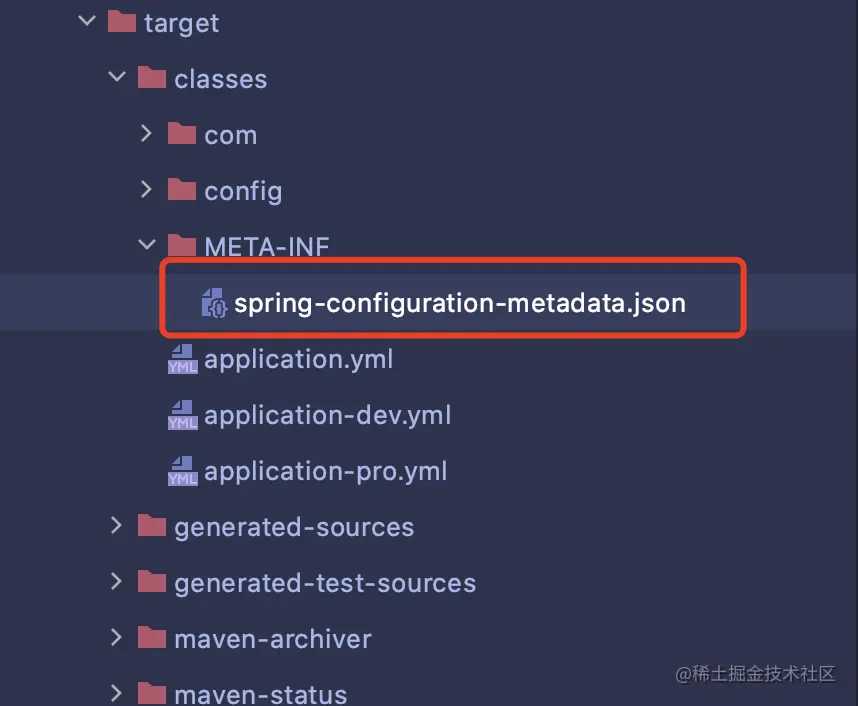
Task: Expand the com folder chevron
Action: pyautogui.click(x=146, y=133)
